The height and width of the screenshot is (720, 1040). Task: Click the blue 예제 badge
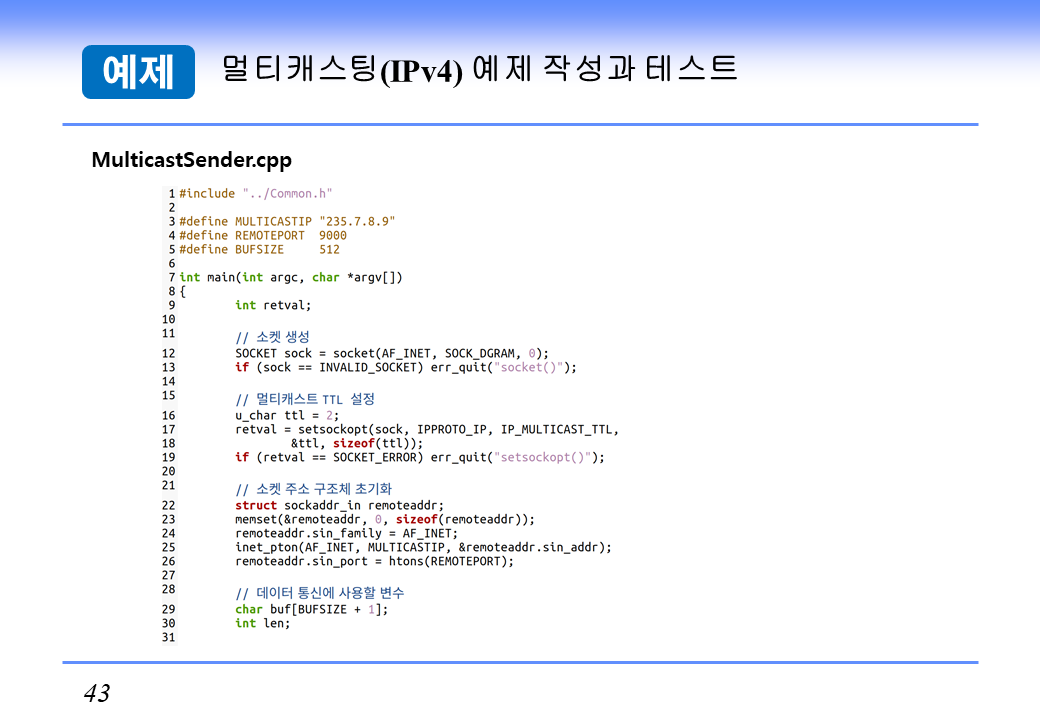click(x=138, y=72)
